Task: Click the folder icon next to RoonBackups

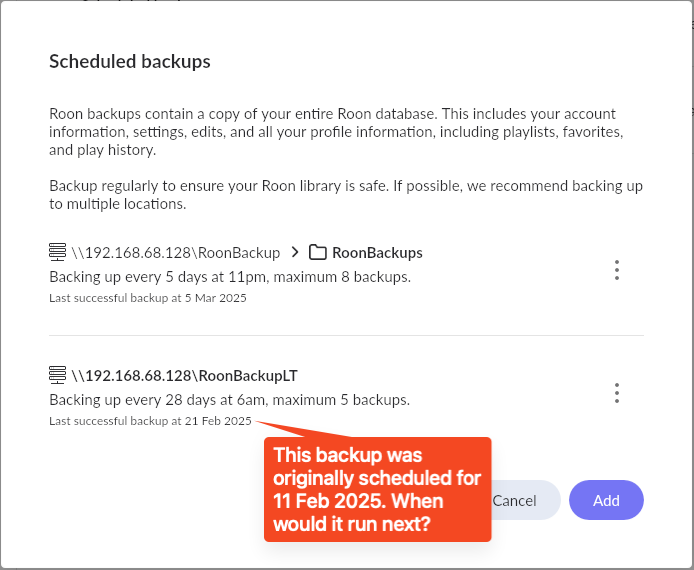Action: tap(317, 252)
